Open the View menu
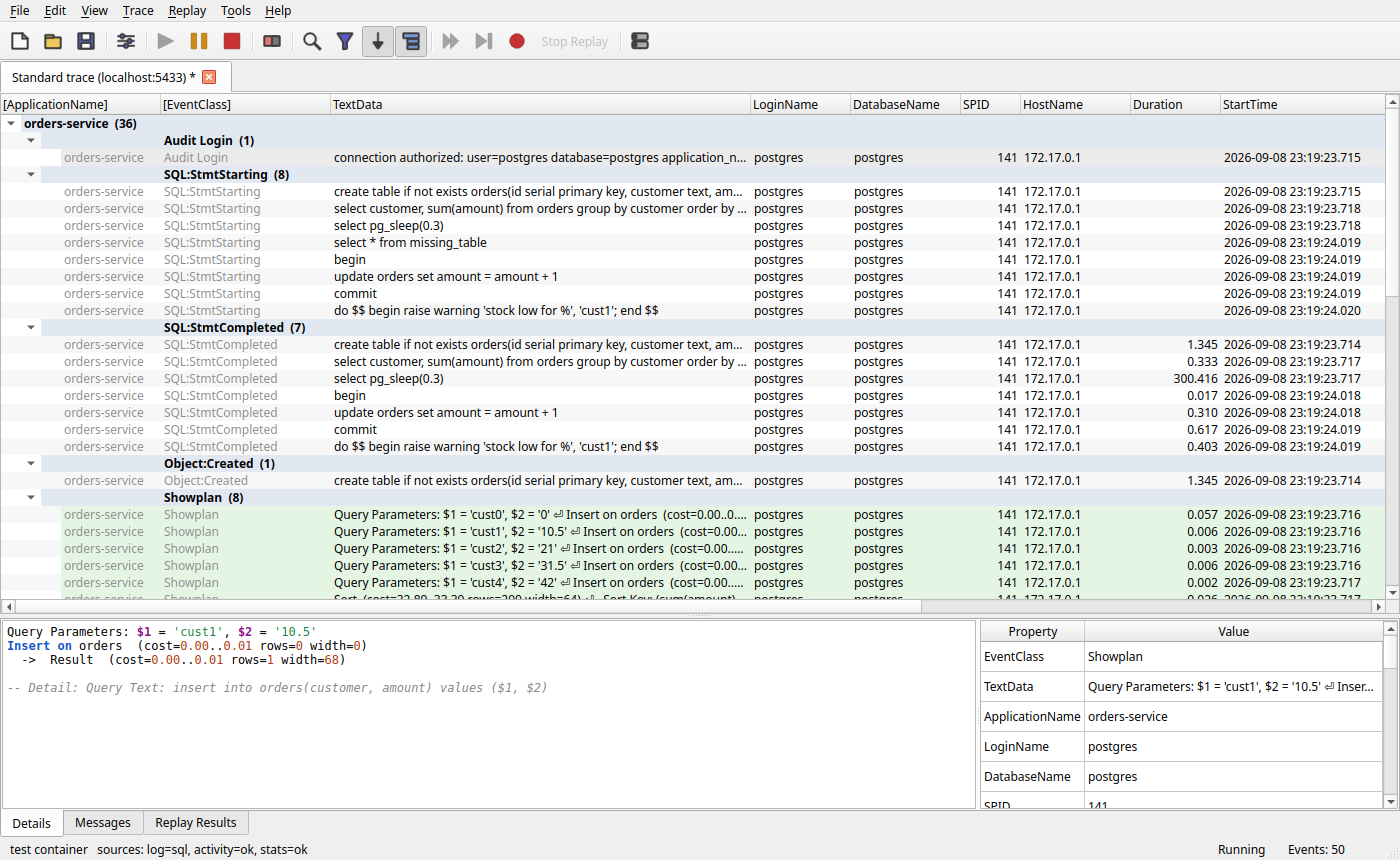 tap(95, 10)
